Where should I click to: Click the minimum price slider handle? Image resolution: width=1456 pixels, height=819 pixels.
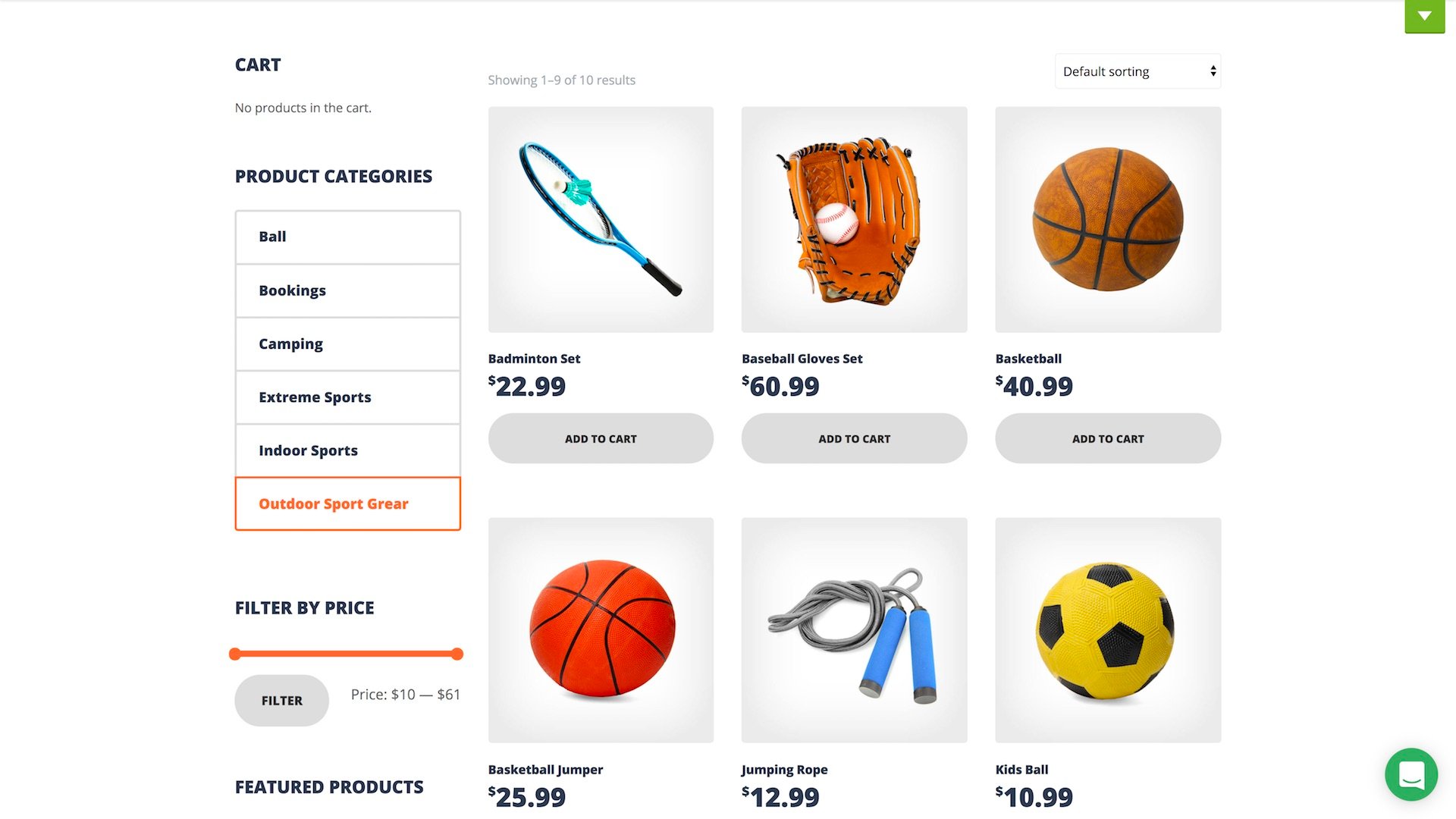(235, 654)
